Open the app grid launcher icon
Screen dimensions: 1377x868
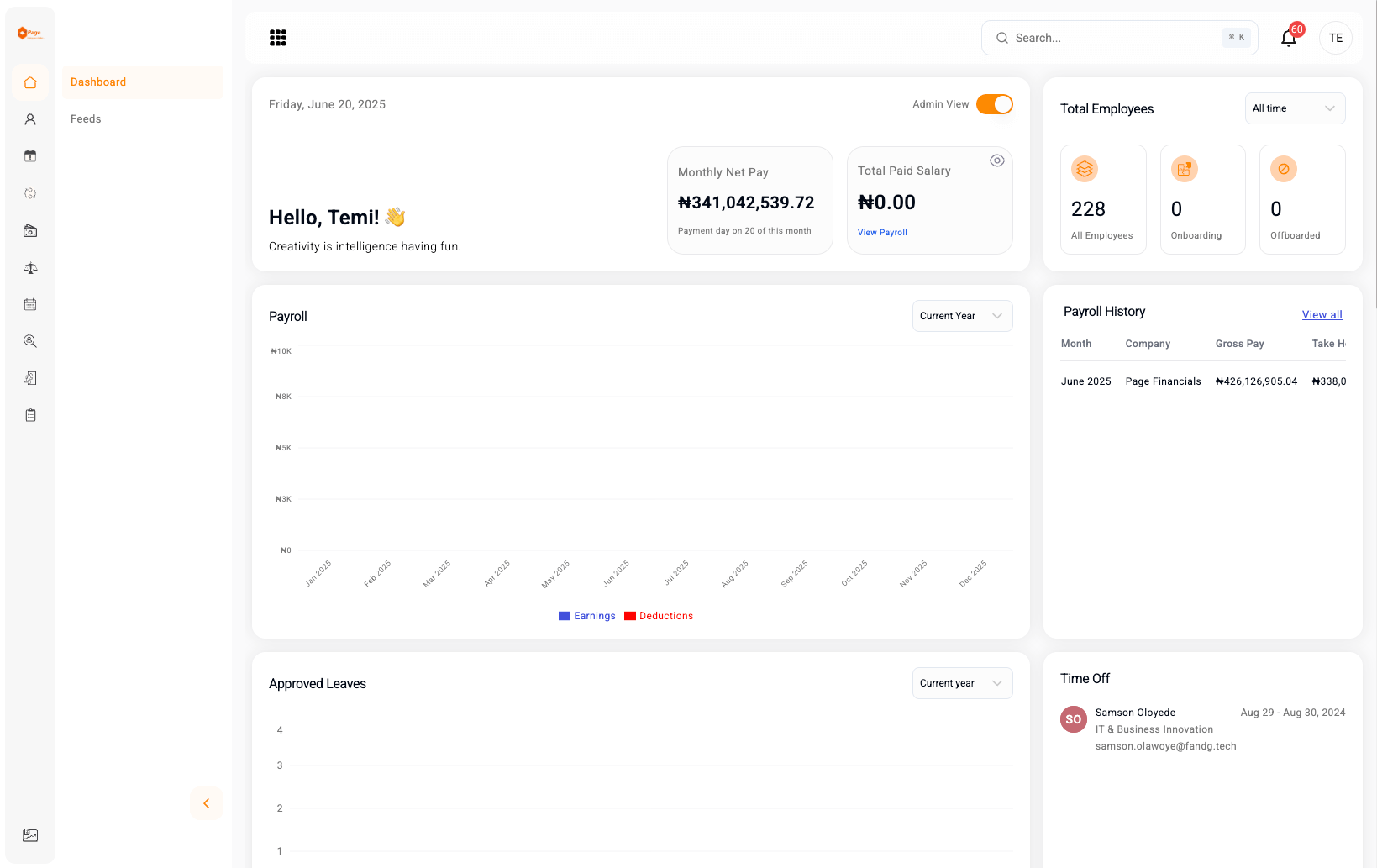coord(278,38)
